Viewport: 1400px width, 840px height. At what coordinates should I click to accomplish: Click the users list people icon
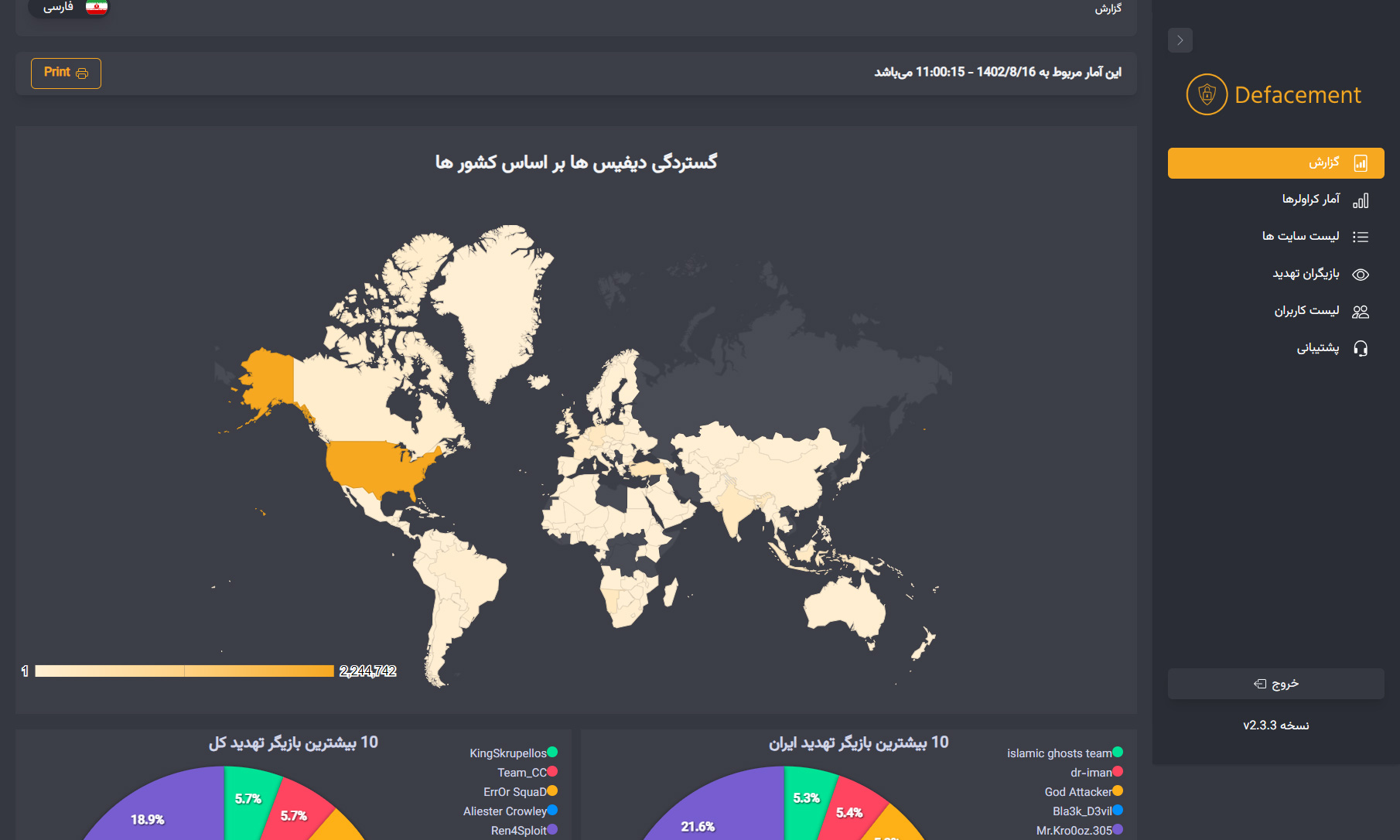tap(1361, 312)
